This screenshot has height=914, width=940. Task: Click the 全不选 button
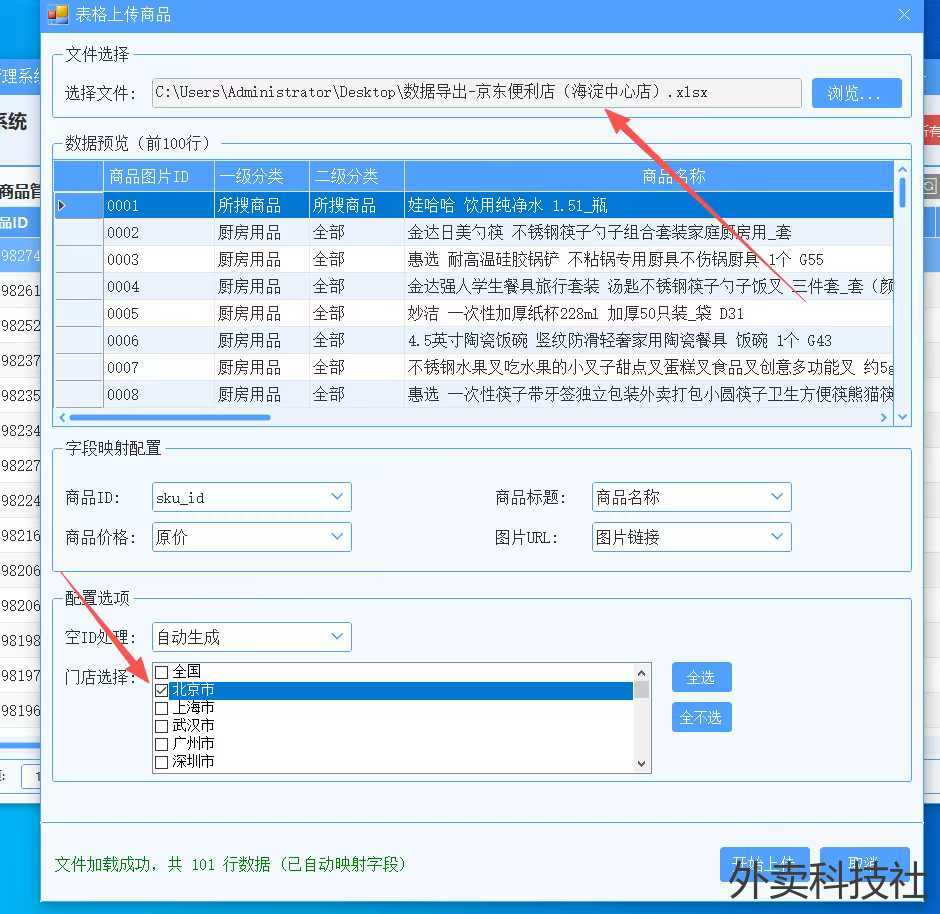click(701, 717)
